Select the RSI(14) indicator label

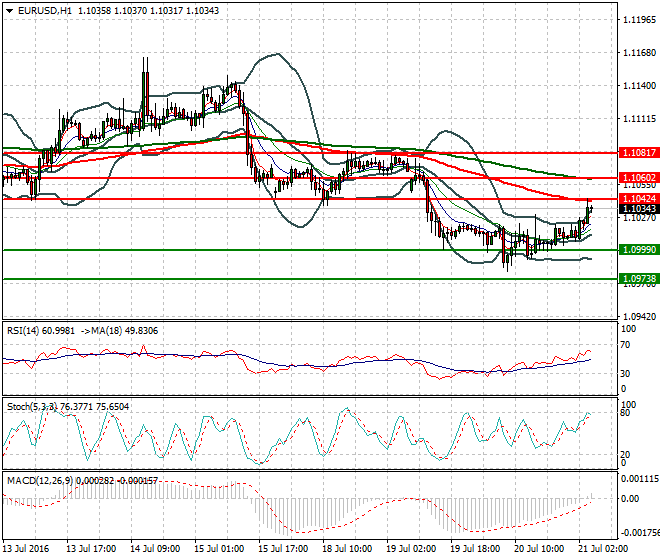23,331
